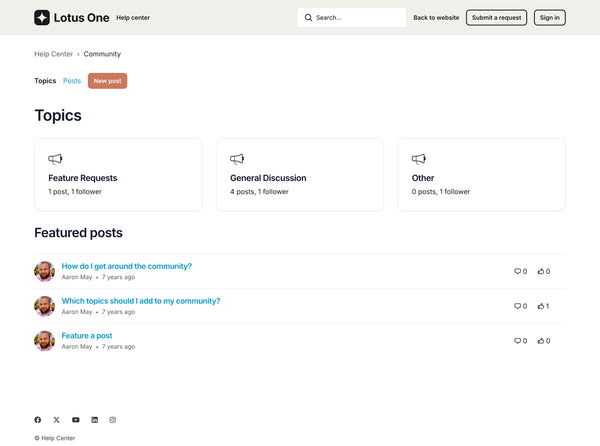Image resolution: width=600 pixels, height=446 pixels.
Task: Open the 'Feature a post' post
Action: point(87,336)
